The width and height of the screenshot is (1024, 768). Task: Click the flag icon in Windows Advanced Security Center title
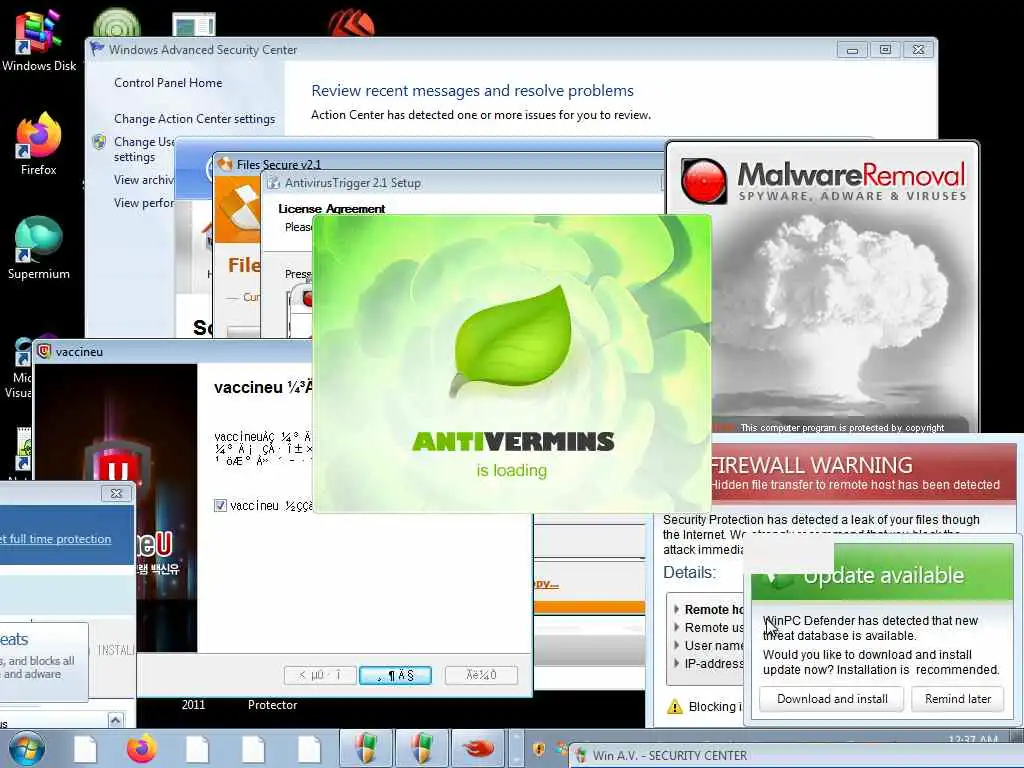[97, 49]
